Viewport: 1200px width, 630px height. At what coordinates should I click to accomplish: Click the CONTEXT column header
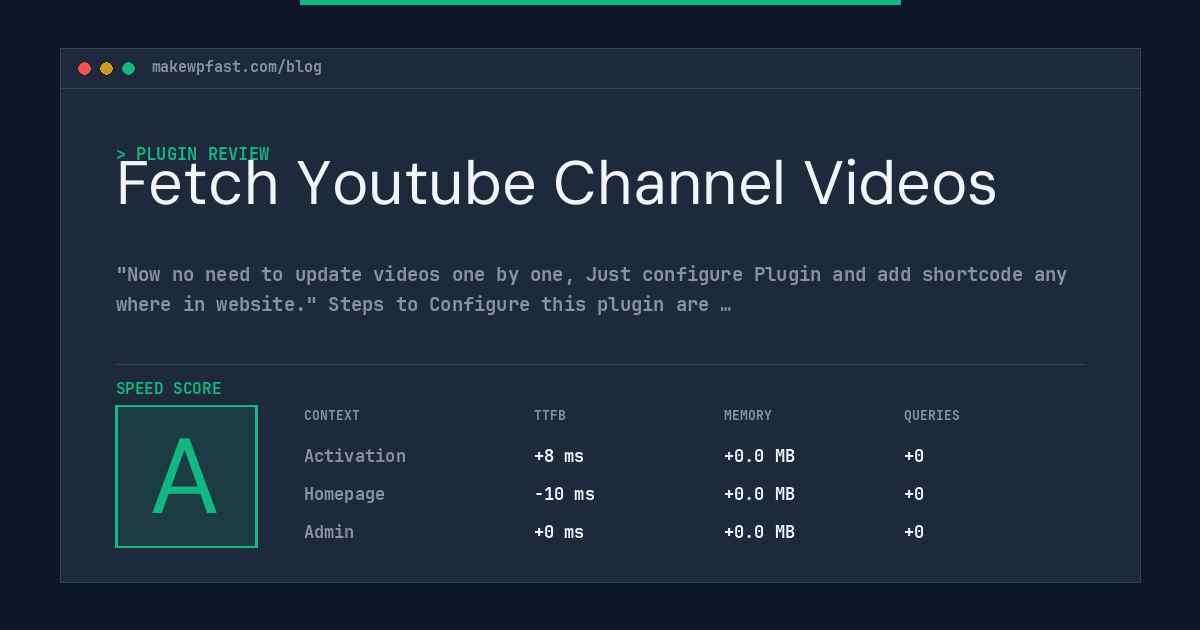coord(332,416)
